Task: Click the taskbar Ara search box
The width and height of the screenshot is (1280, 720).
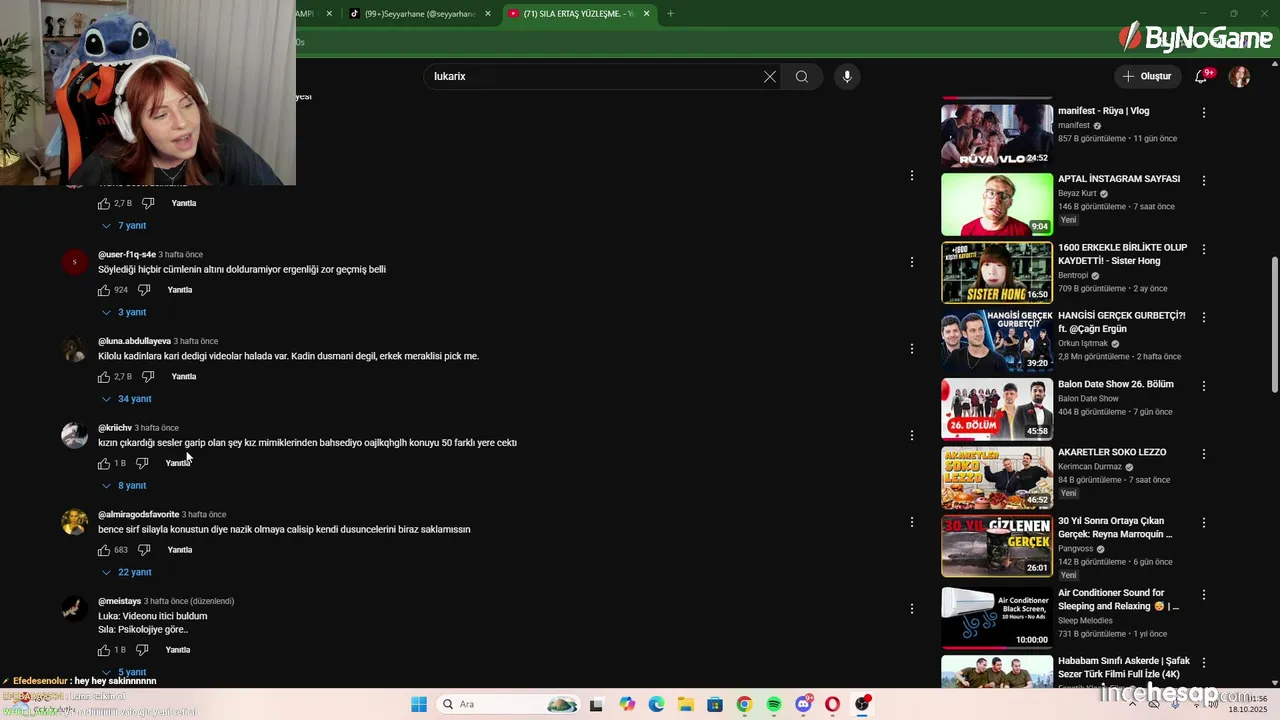Action: pyautogui.click(x=510, y=704)
